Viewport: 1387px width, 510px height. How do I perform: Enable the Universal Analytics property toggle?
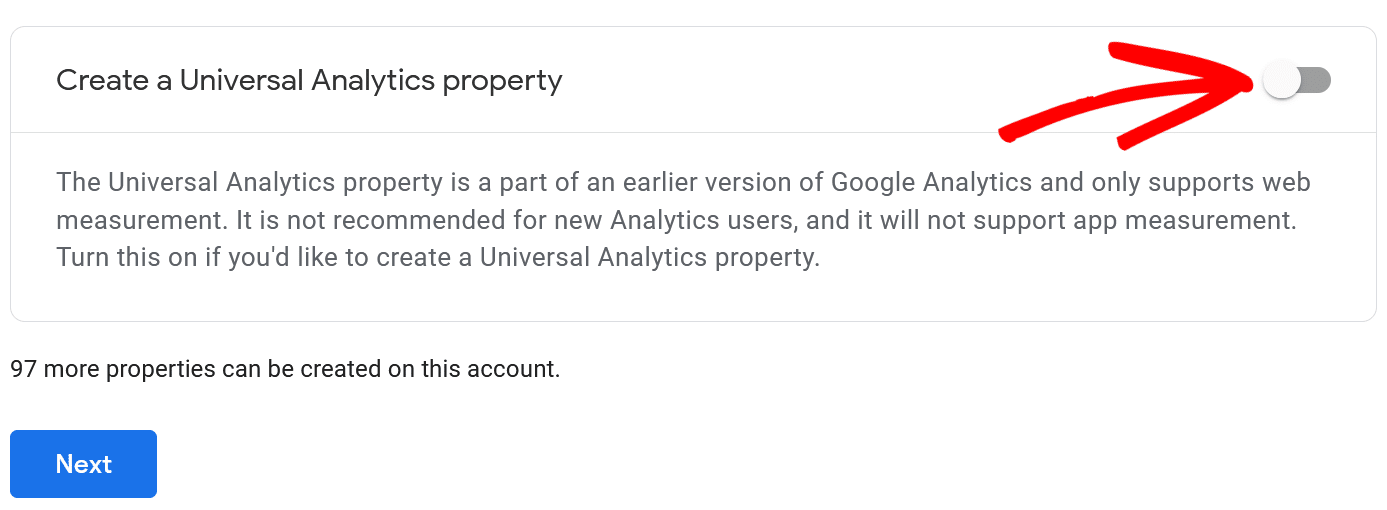point(1297,80)
